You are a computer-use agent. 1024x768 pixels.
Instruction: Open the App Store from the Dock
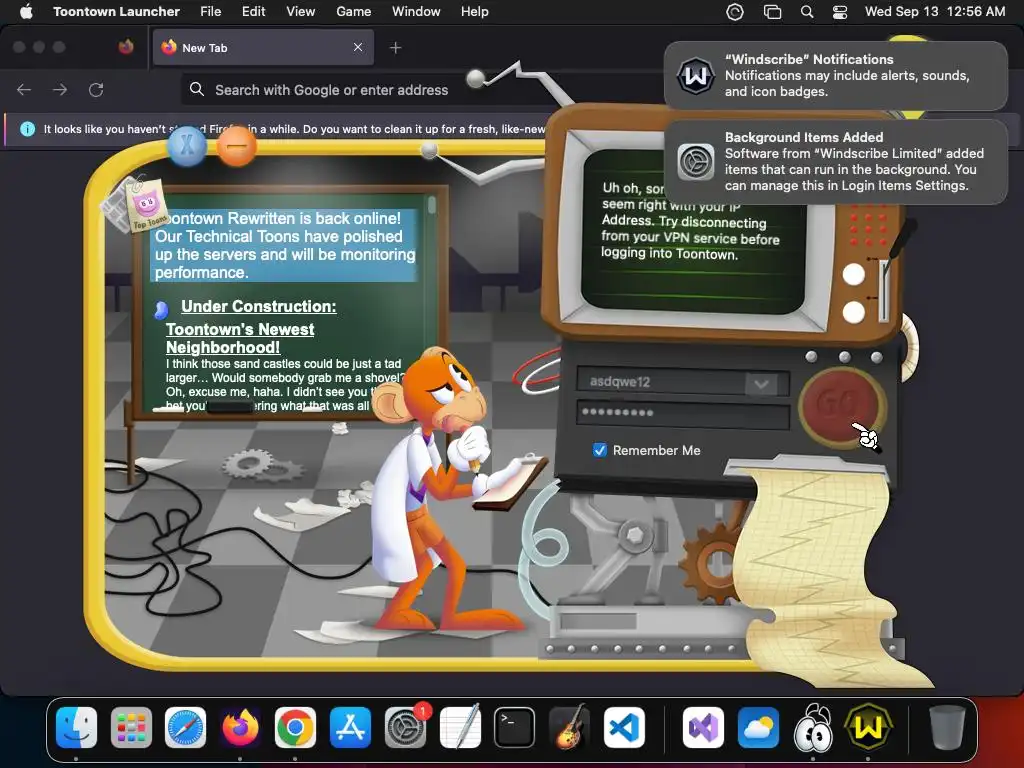(350, 727)
